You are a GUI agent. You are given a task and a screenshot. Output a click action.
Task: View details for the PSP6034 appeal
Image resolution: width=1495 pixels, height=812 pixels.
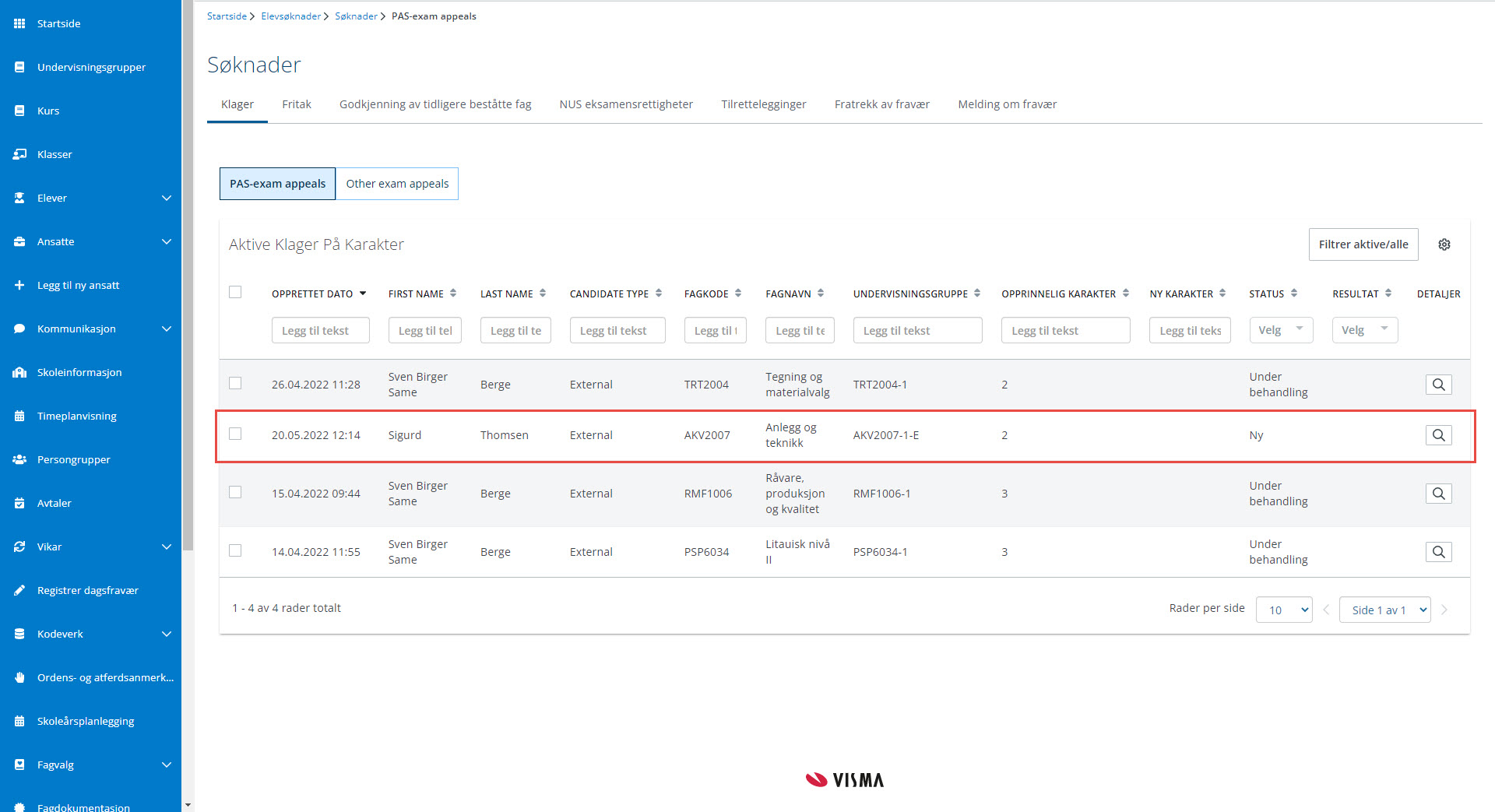click(x=1438, y=552)
